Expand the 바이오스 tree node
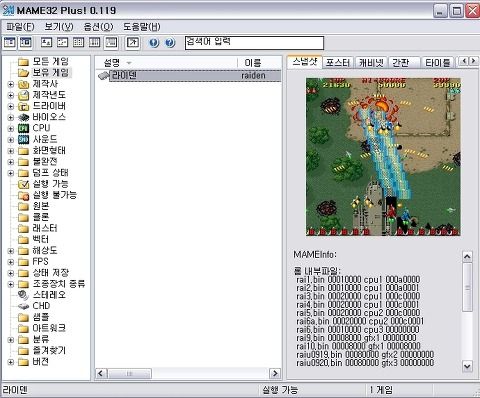The image size is (480, 398). point(11,117)
